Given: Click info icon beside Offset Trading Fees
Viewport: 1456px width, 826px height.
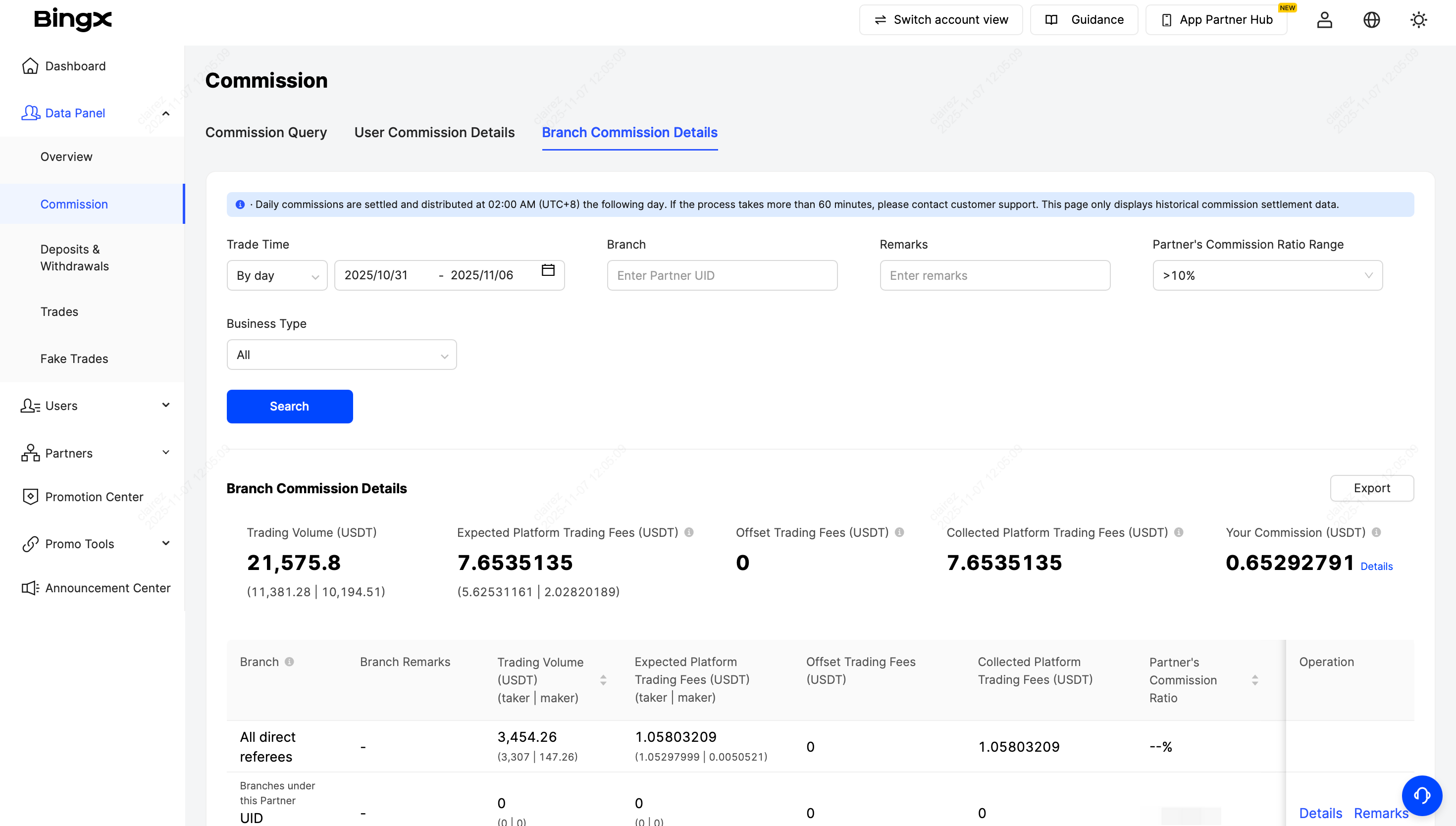Looking at the screenshot, I should point(899,532).
